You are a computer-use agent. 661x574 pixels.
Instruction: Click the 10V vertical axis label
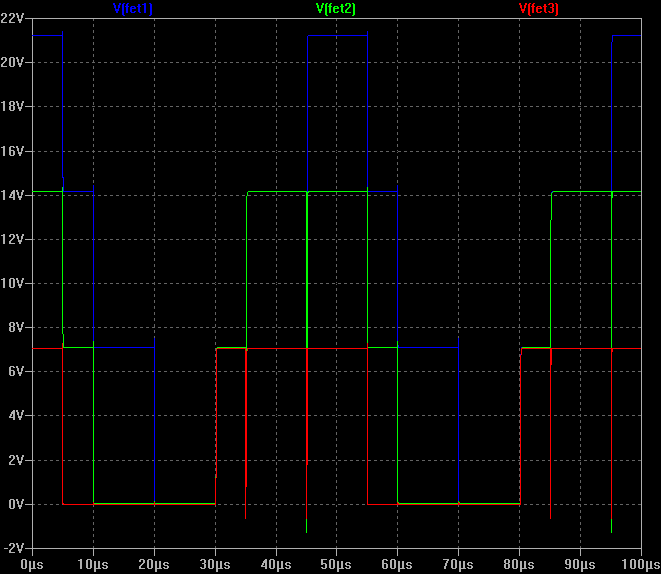[12, 283]
